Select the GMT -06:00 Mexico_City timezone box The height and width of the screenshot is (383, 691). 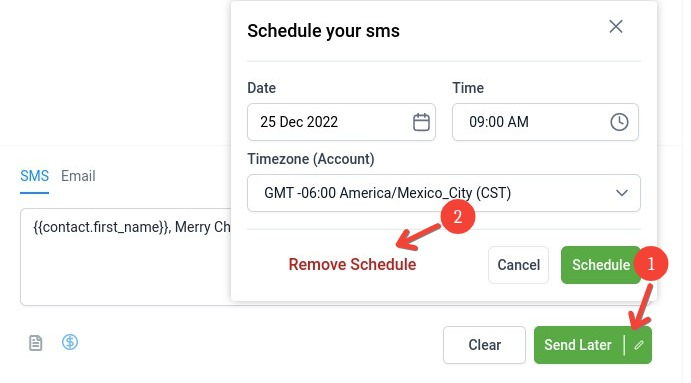443,193
